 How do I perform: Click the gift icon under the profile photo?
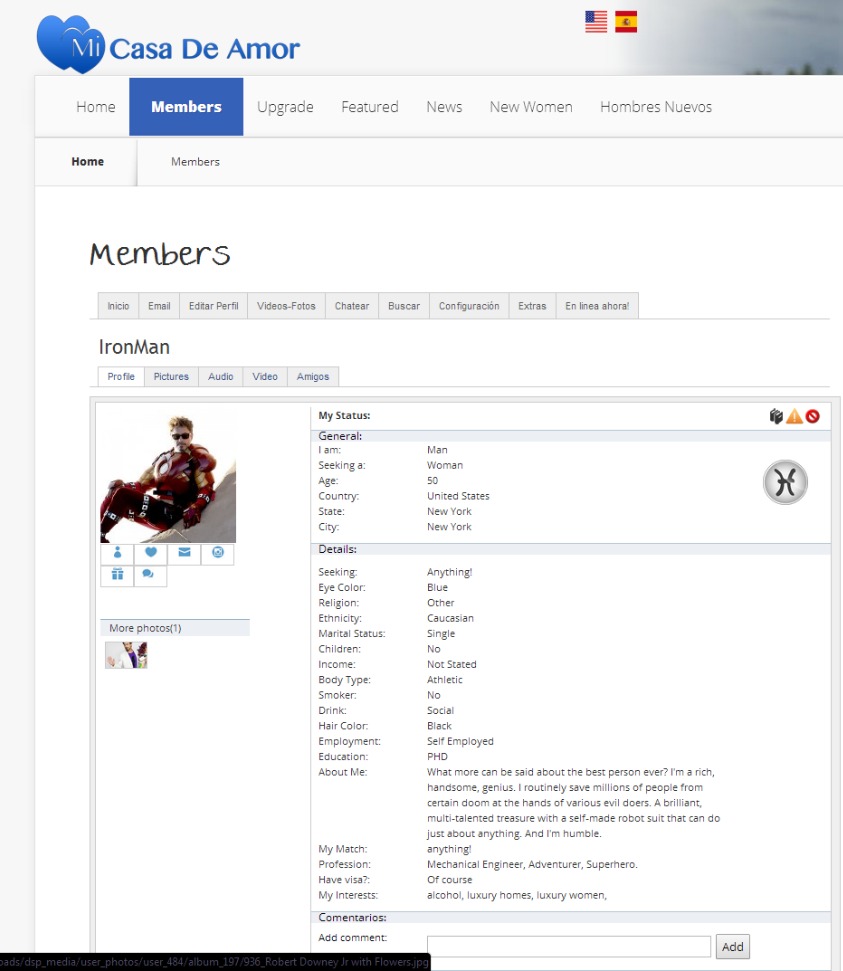click(x=117, y=575)
